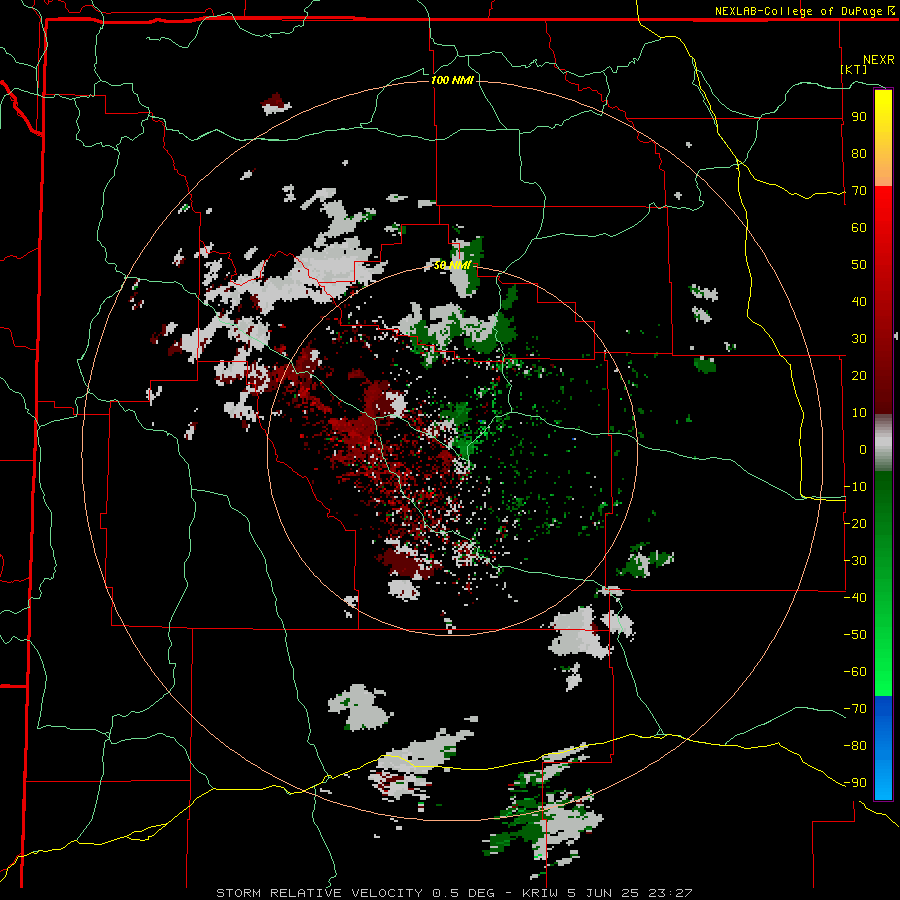Pick the blue segment of the color bar
Image resolution: width=900 pixels, height=900 pixels.
coord(883,747)
